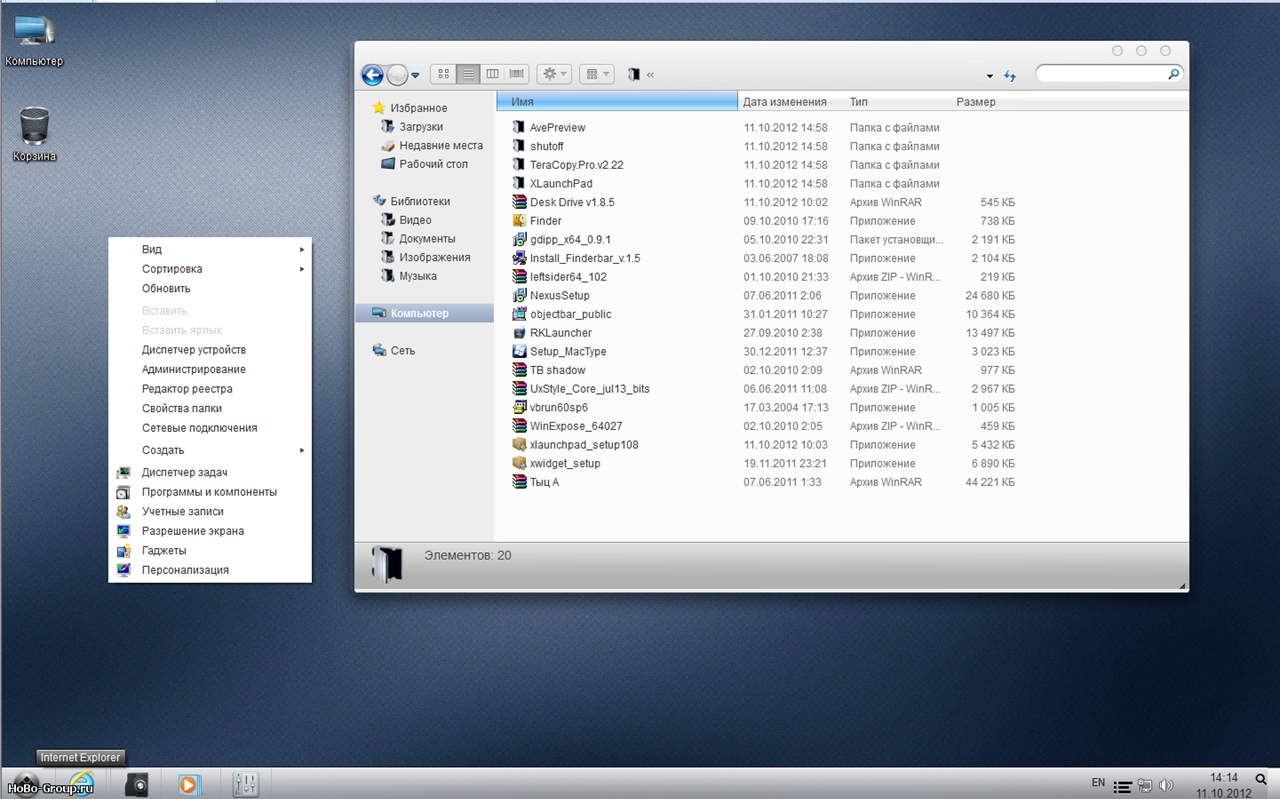Screen dimensions: 1280x799
Task: Switch to list view mode
Action: [x=468, y=75]
